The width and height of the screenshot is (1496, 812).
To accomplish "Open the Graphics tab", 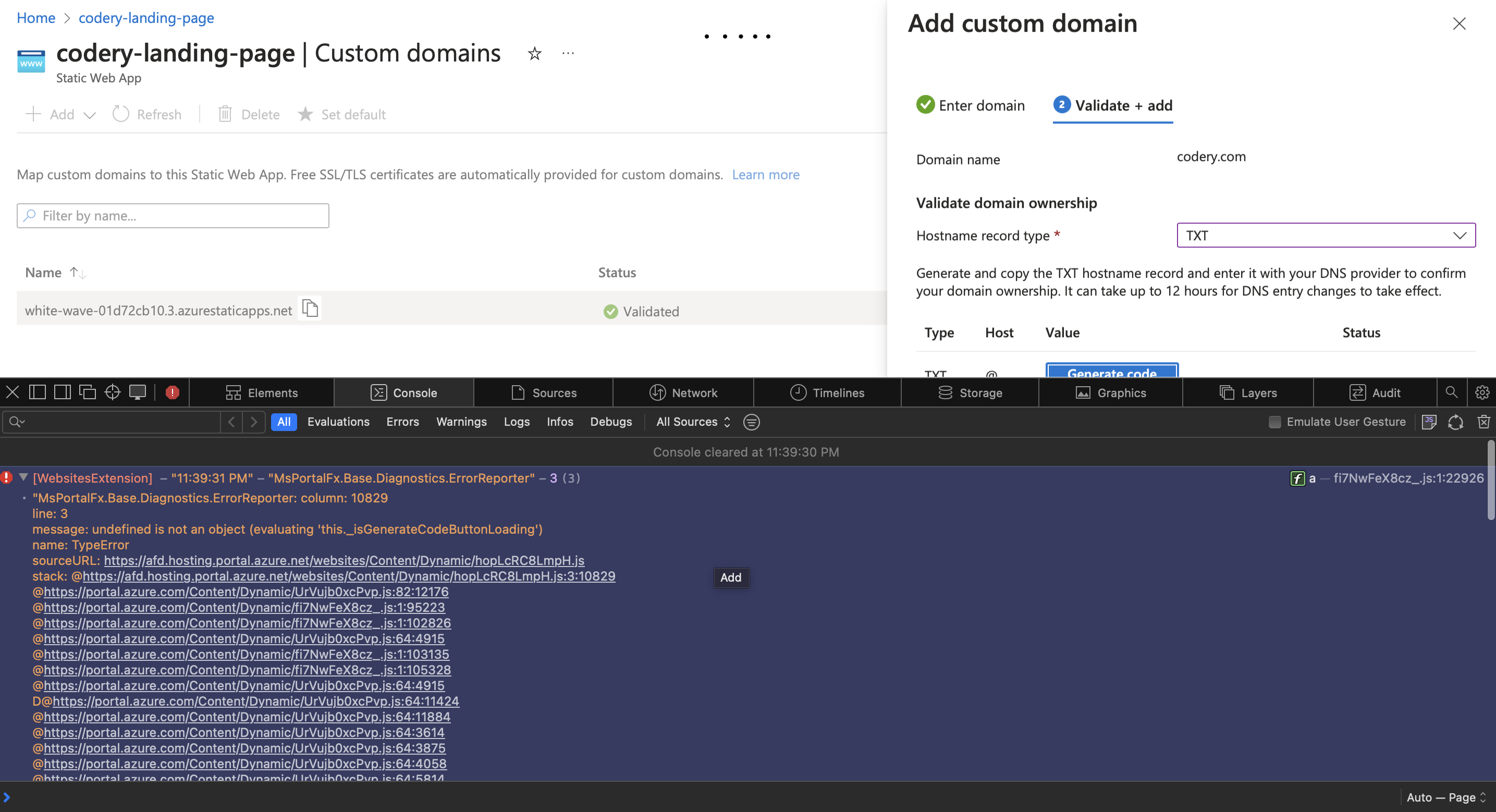I will [1110, 392].
